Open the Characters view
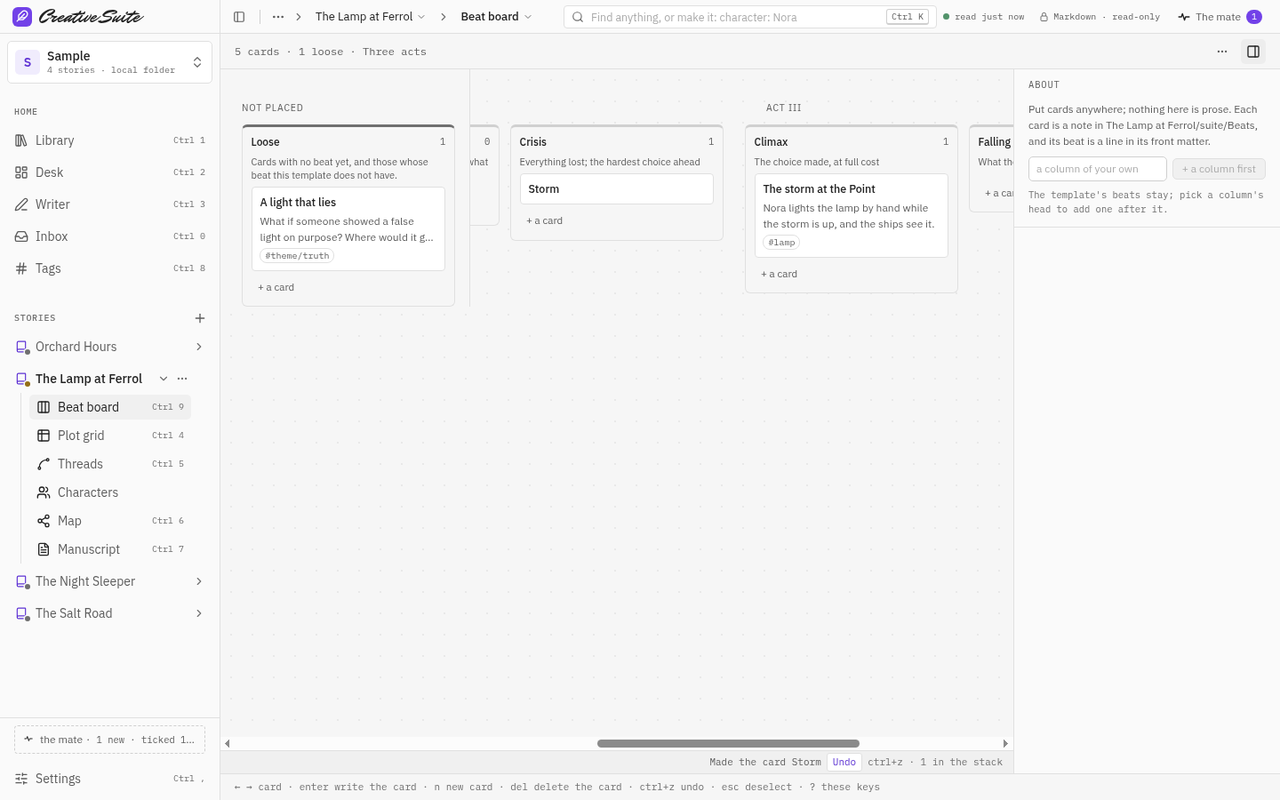 [110, 493]
